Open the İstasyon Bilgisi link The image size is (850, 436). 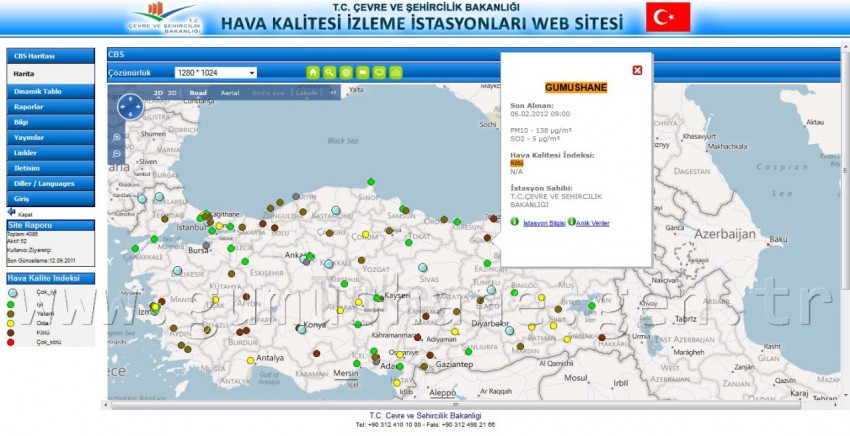click(x=544, y=223)
